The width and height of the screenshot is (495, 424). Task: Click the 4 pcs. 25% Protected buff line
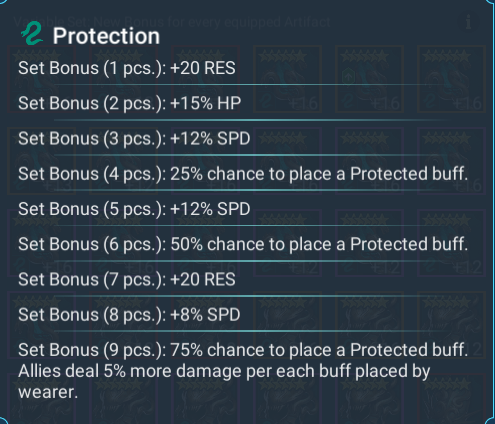243,174
